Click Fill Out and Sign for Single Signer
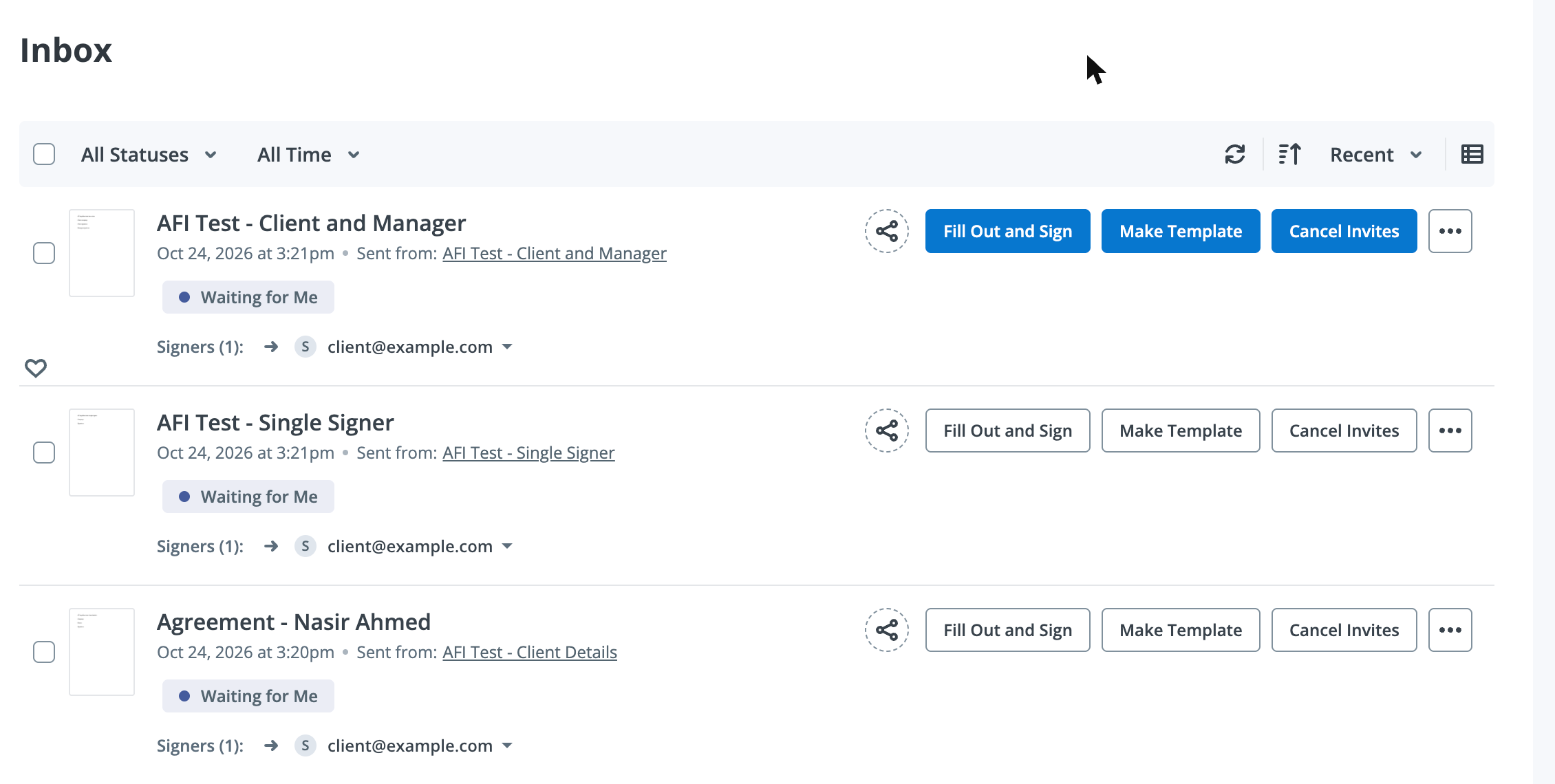The width and height of the screenshot is (1555, 784). (x=1008, y=431)
